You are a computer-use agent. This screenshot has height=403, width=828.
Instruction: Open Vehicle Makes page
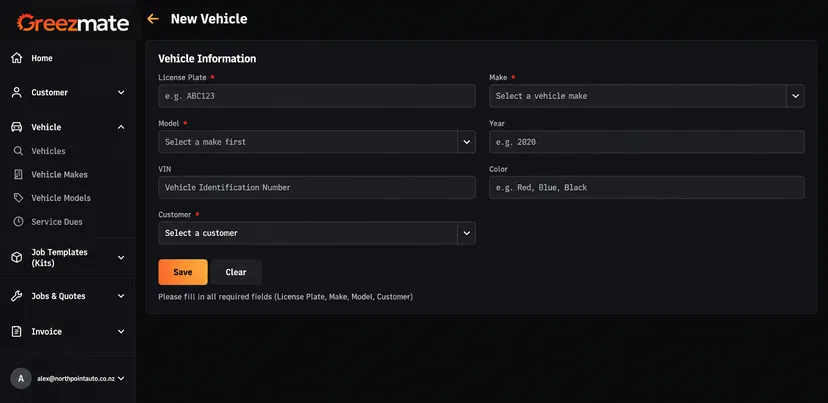(60, 174)
